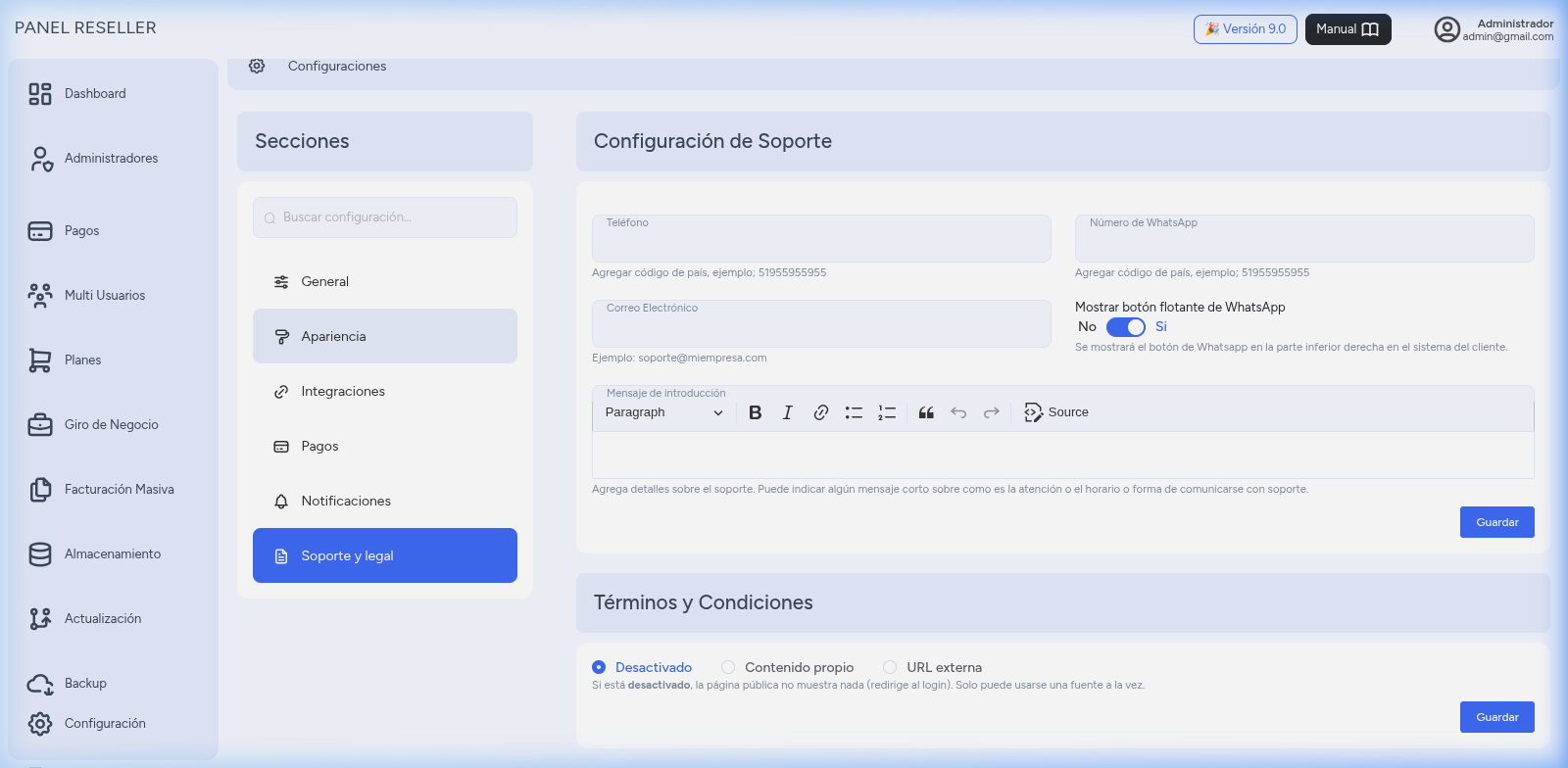Screen dimensions: 1568x768
Task: Select the Soporte y legal section
Action: tap(385, 555)
